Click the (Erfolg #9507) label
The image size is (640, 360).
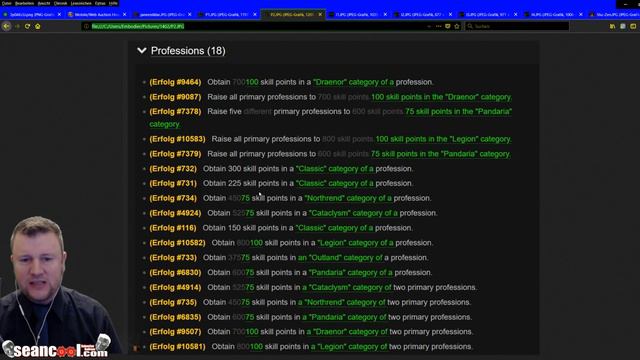tap(175, 331)
